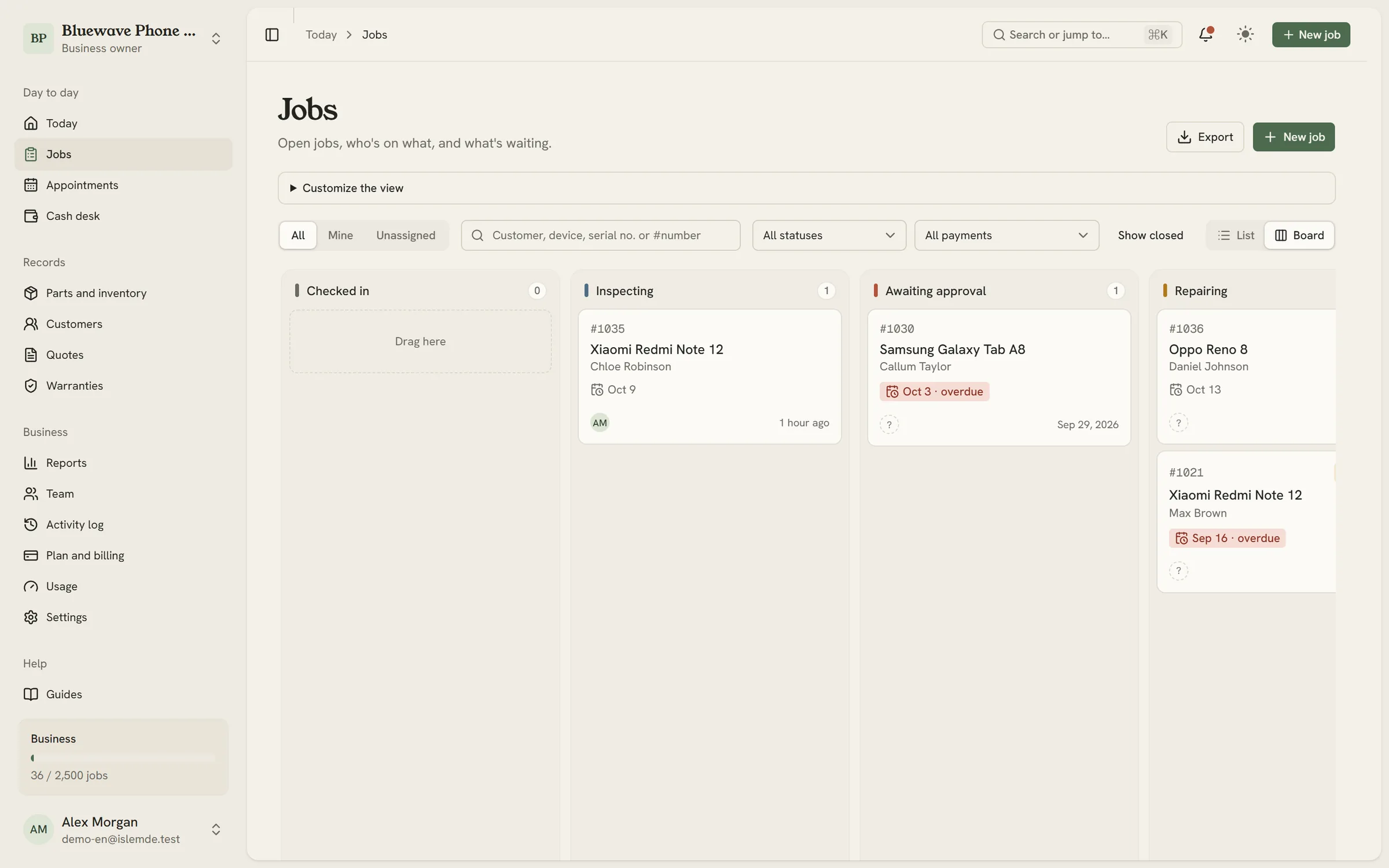Click the Usage gauge icon

click(x=31, y=586)
